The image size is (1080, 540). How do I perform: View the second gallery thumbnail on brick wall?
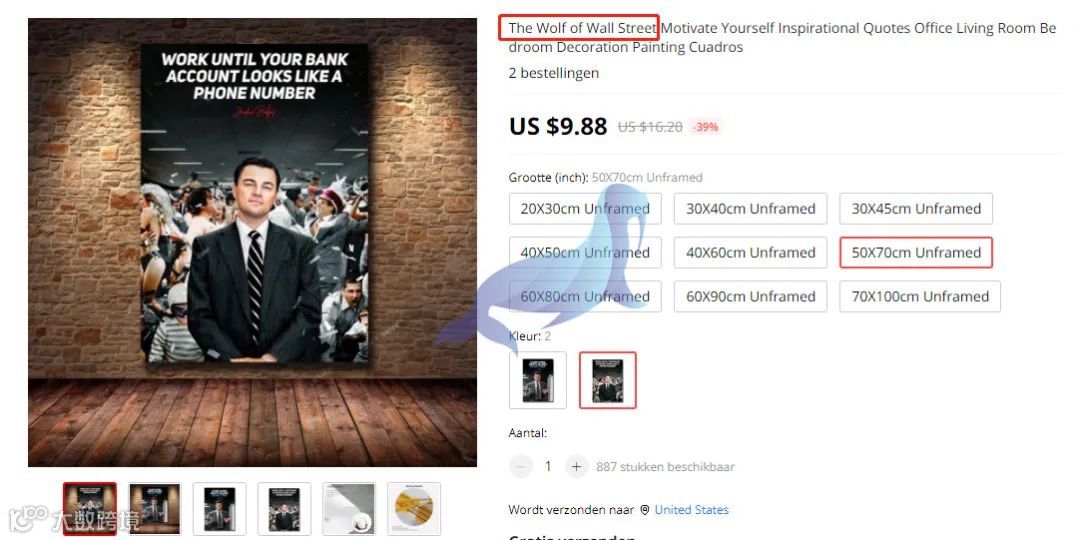click(154, 508)
